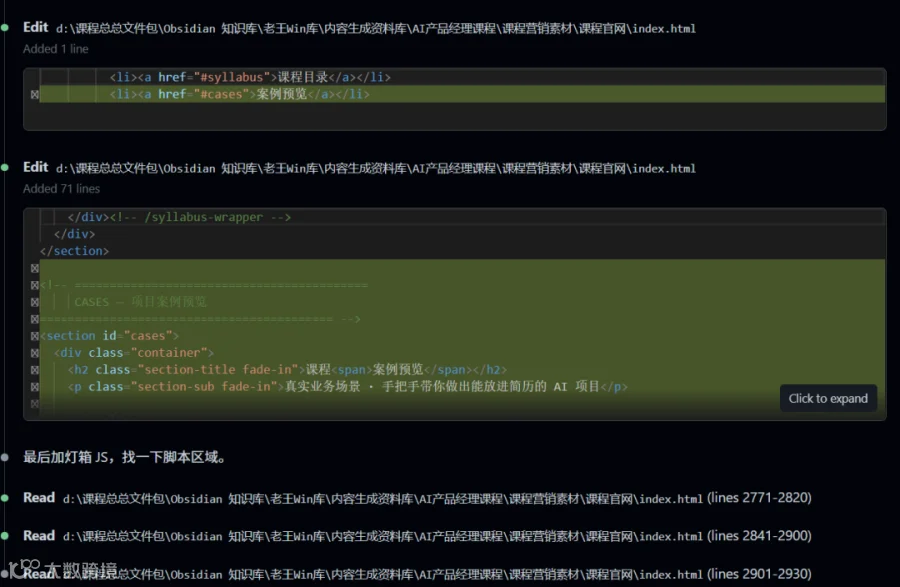Image resolution: width=900 pixels, height=587 pixels.
Task: Click the added-line marker beside the p section-sub line
Action: click(34, 387)
